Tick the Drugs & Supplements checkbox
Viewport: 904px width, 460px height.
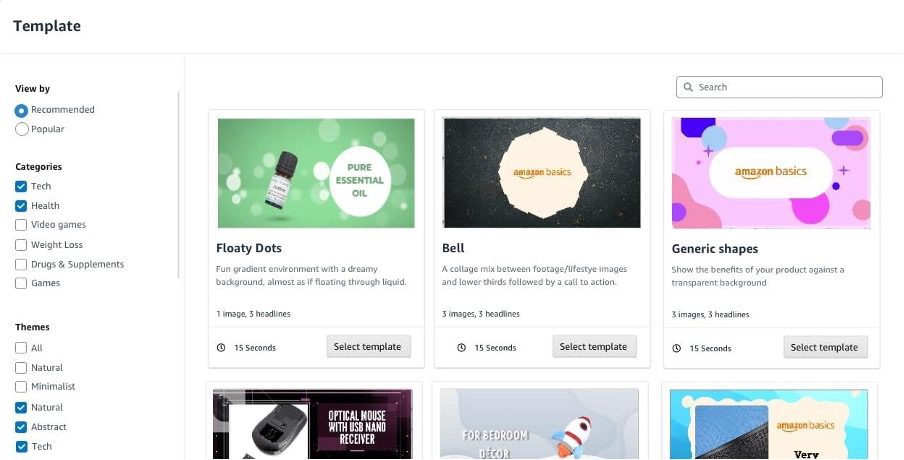click(22, 264)
